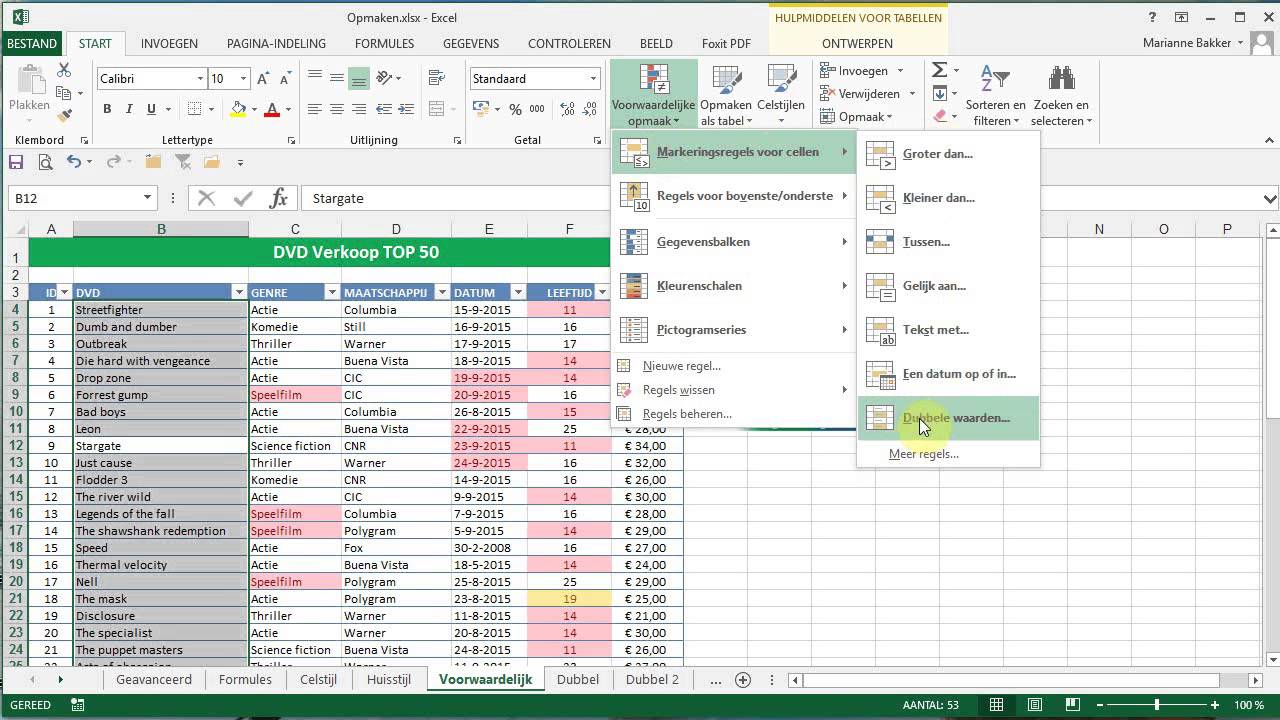Screen dimensions: 1280x720
Task: Click the fill color paint bucket
Action: pyautogui.click(x=238, y=109)
